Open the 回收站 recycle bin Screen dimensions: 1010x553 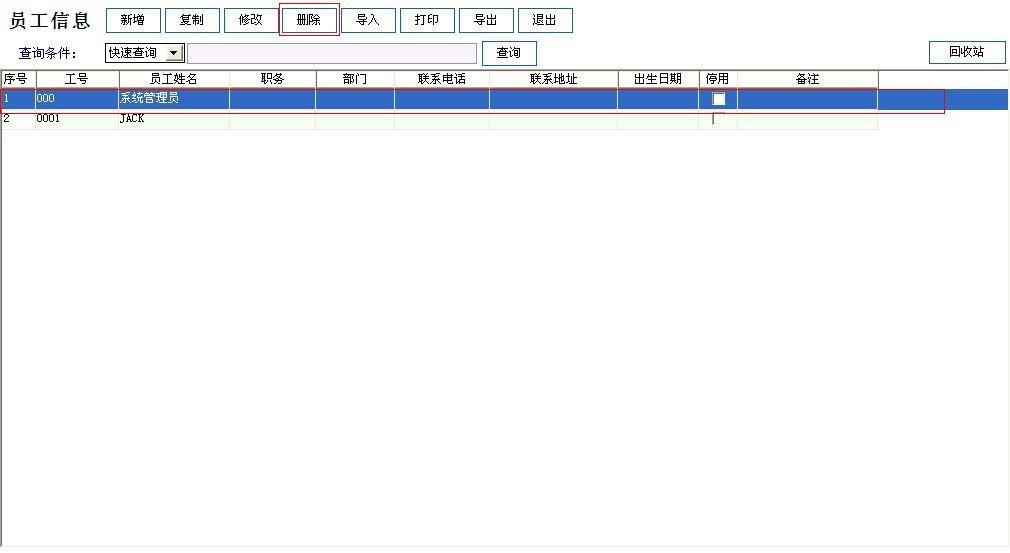pyautogui.click(x=967, y=52)
